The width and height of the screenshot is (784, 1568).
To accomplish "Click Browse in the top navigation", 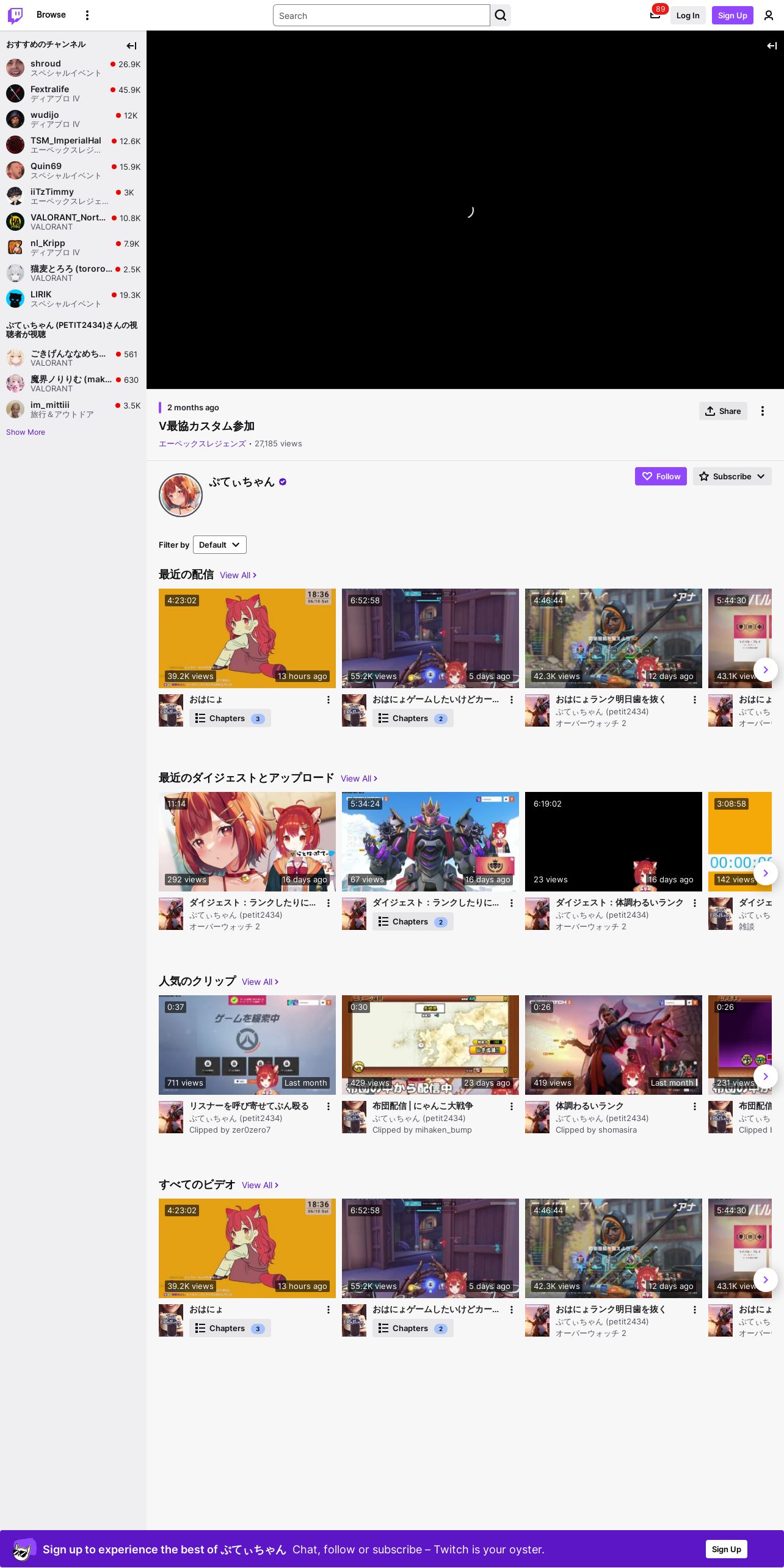I will coord(51,15).
